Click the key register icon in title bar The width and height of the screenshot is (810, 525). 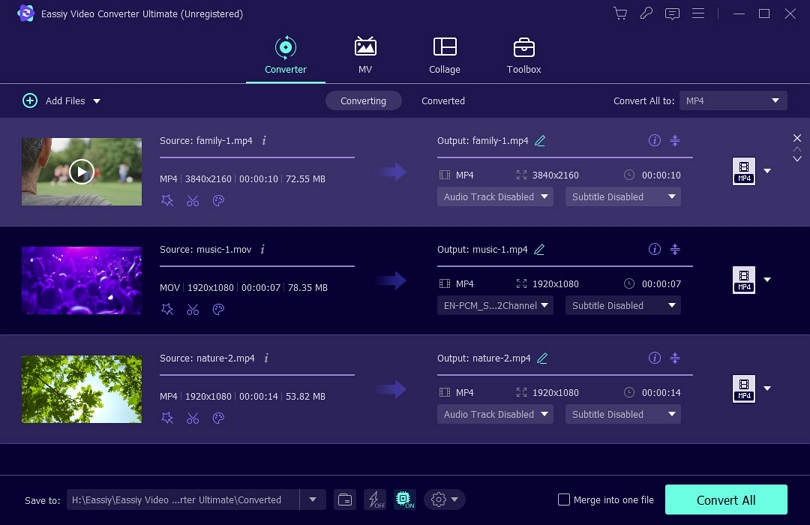646,14
